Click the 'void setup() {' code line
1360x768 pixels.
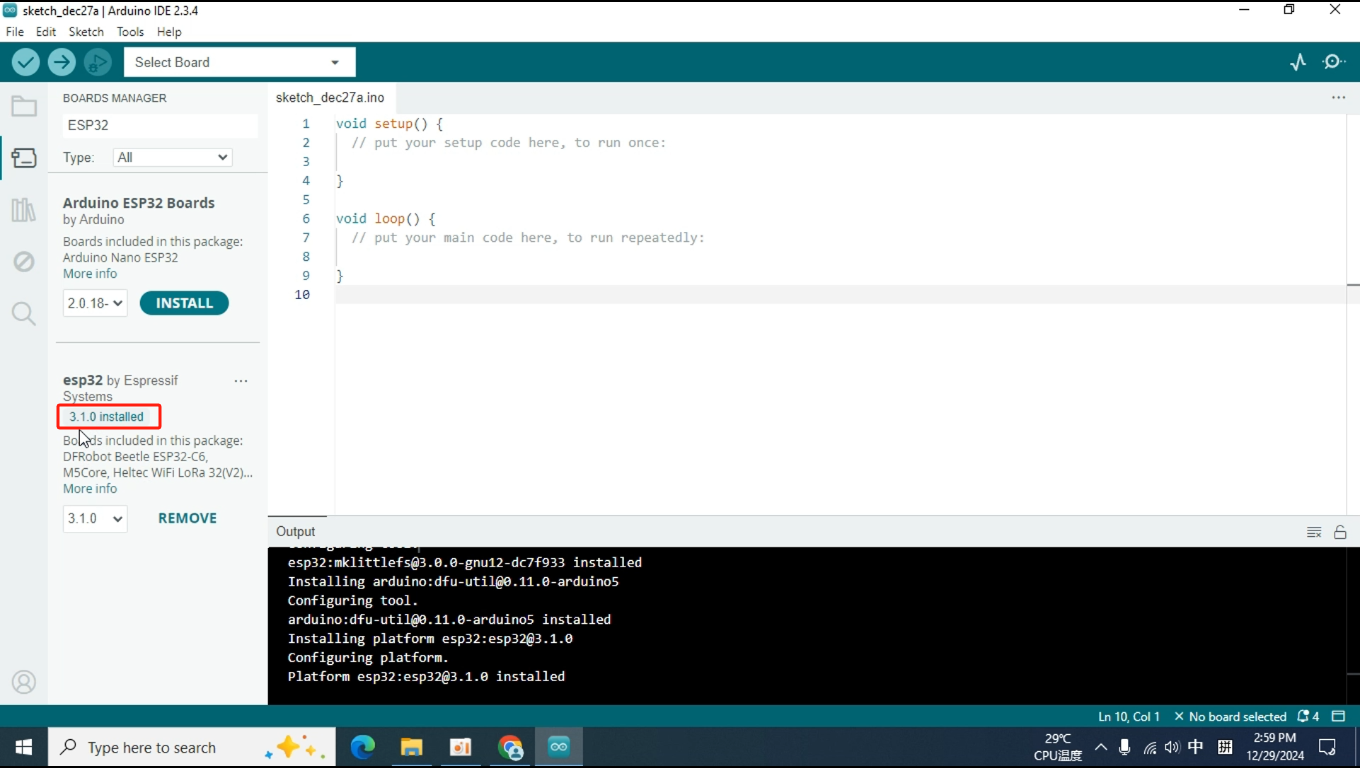[389, 124]
